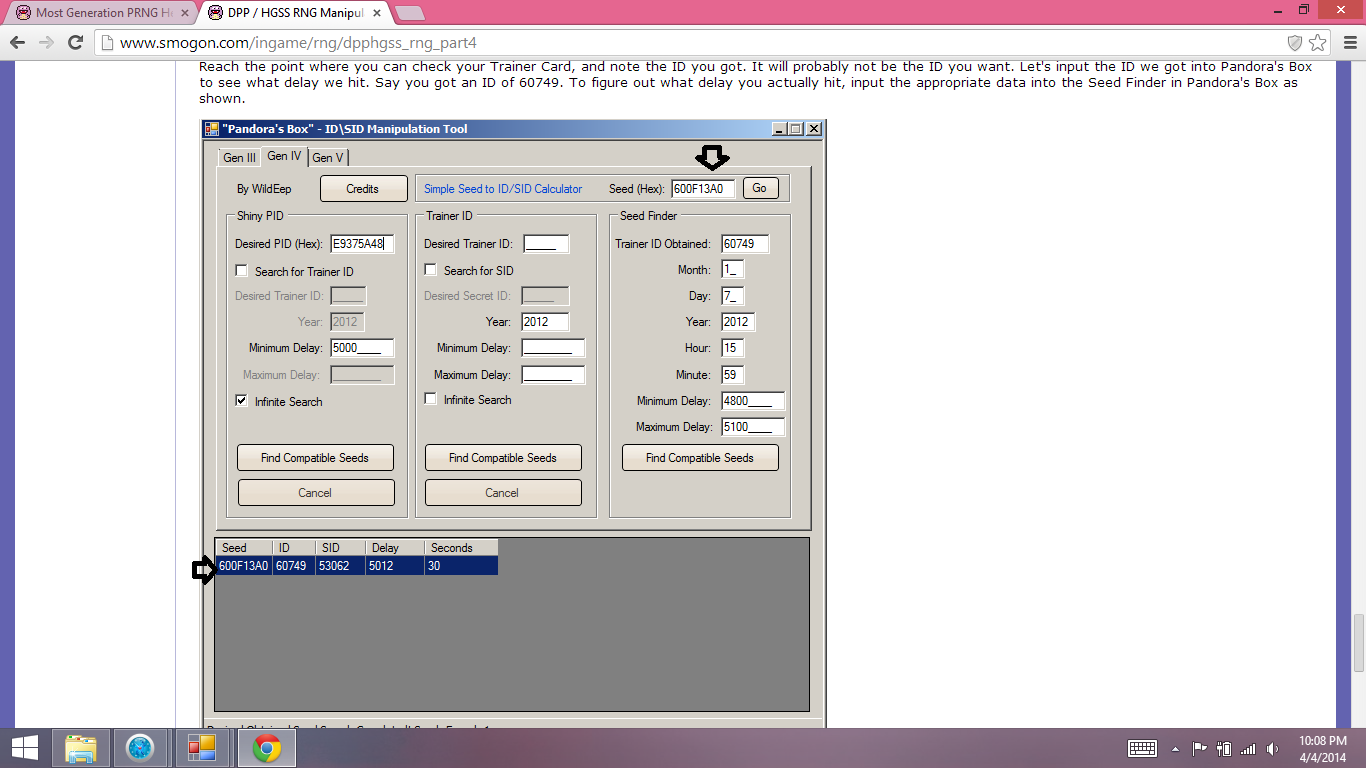Click Year field in Seed Finder
Viewport: 1366px width, 768px height.
click(738, 322)
